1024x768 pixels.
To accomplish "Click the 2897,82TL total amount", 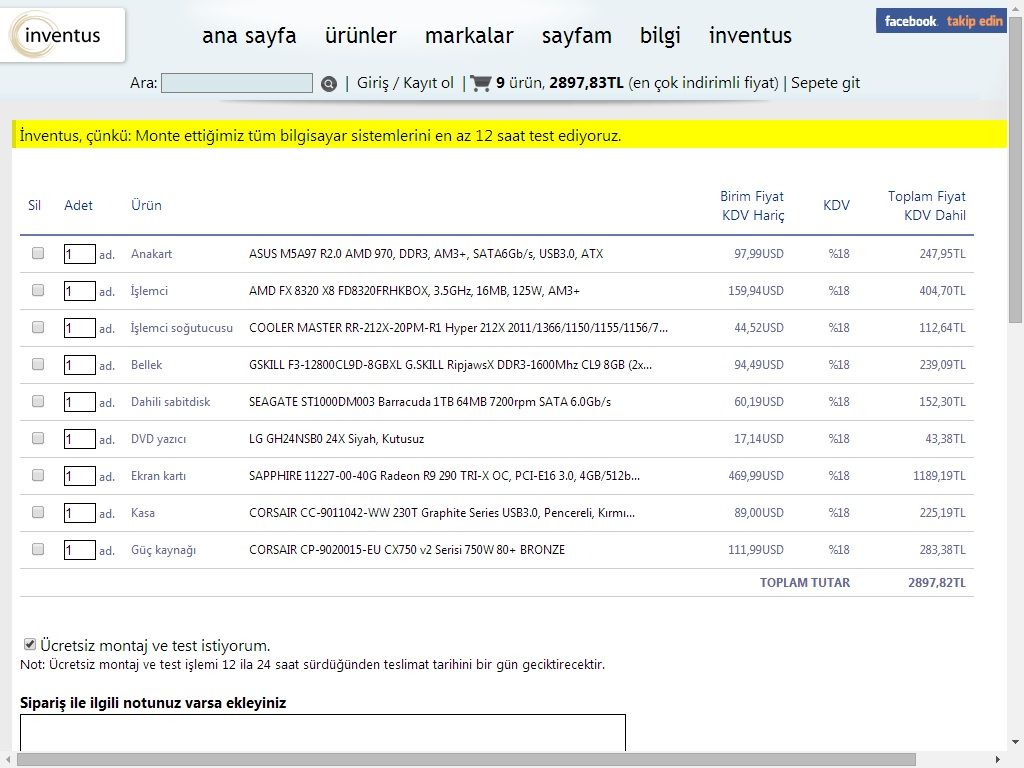I will click(x=936, y=583).
